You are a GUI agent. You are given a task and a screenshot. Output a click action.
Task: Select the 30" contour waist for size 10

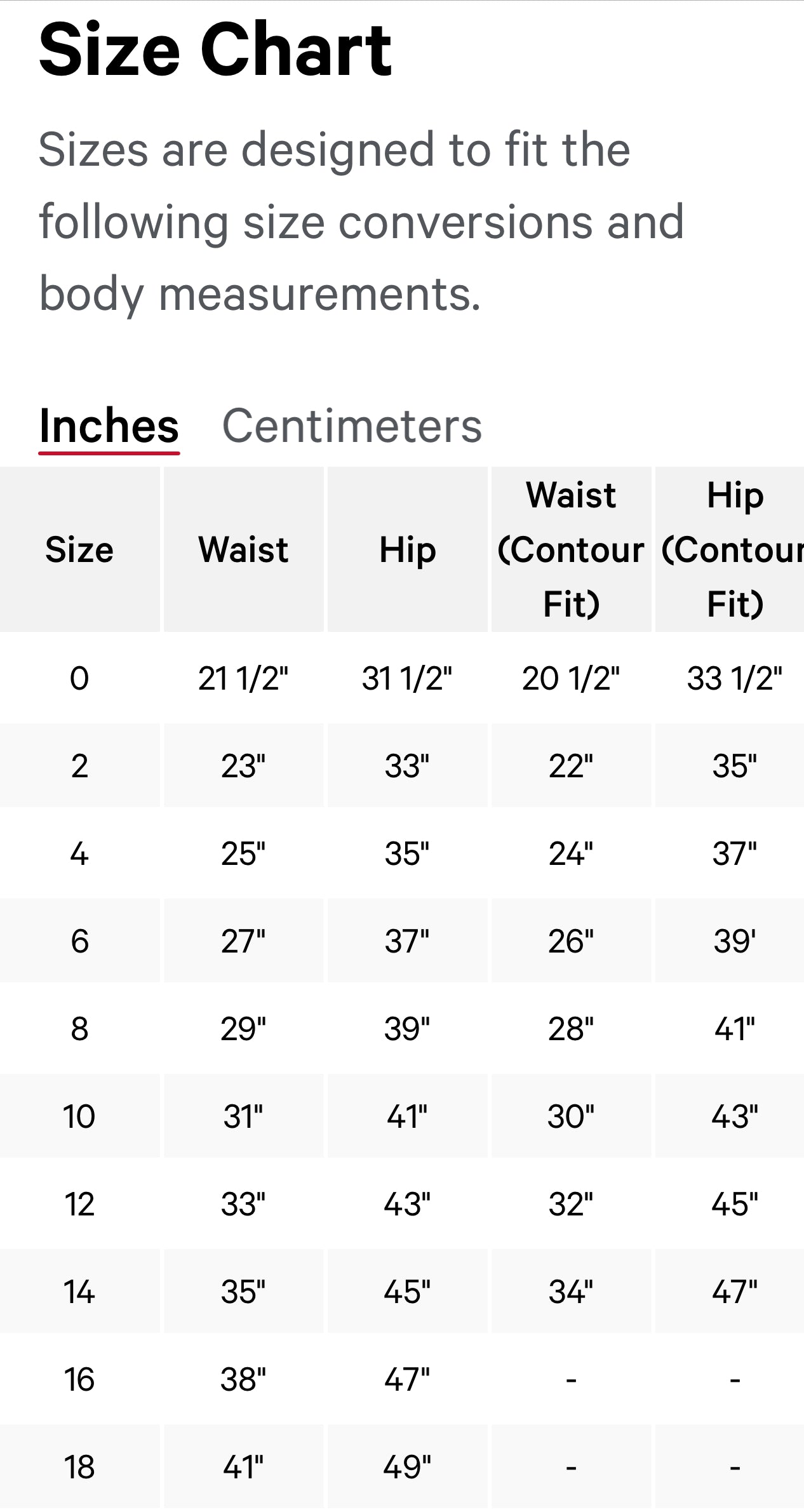571,1116
